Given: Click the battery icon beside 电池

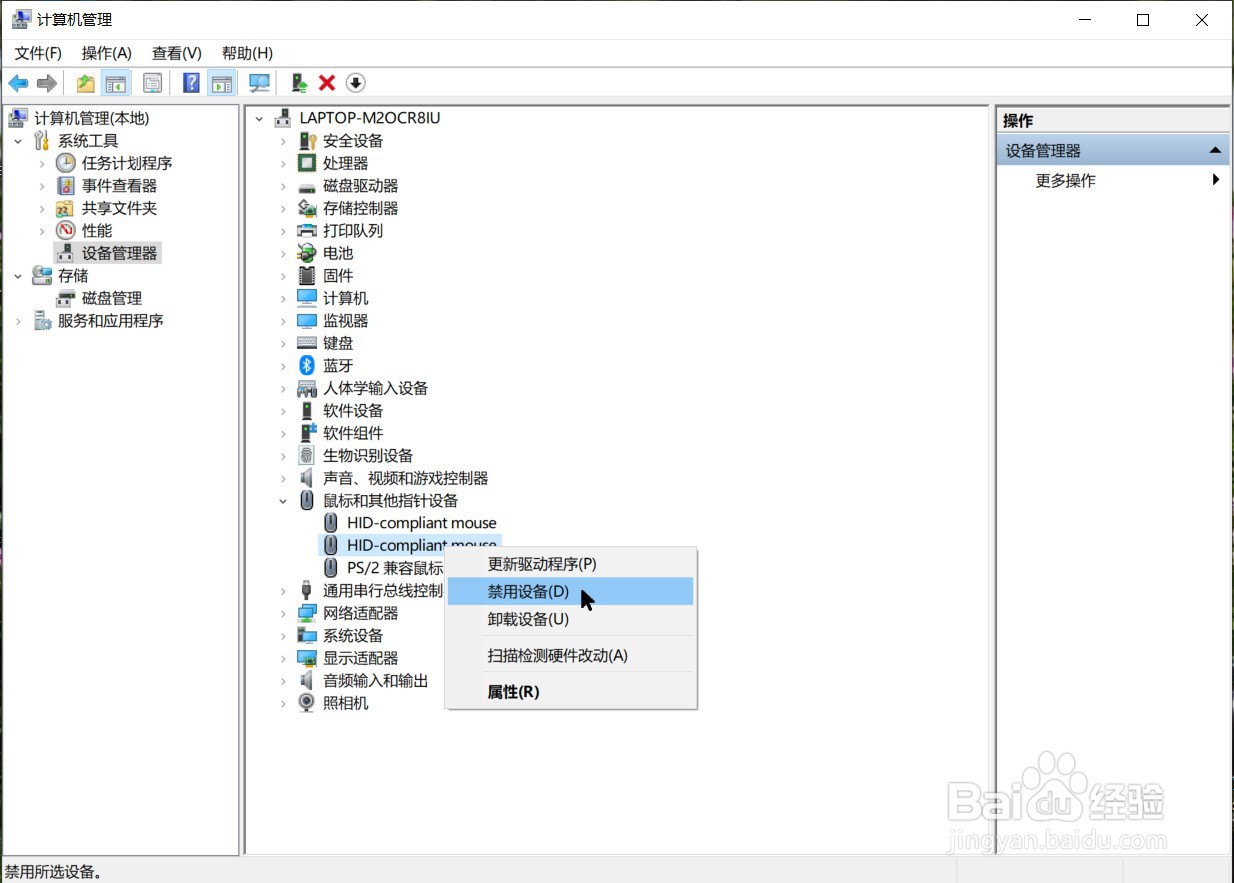Looking at the screenshot, I should click(307, 253).
